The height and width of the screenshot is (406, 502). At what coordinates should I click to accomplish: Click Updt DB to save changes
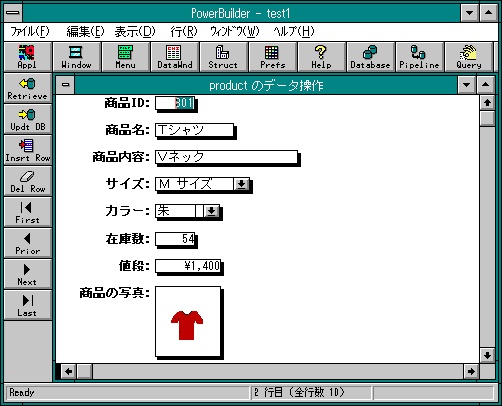(x=28, y=119)
